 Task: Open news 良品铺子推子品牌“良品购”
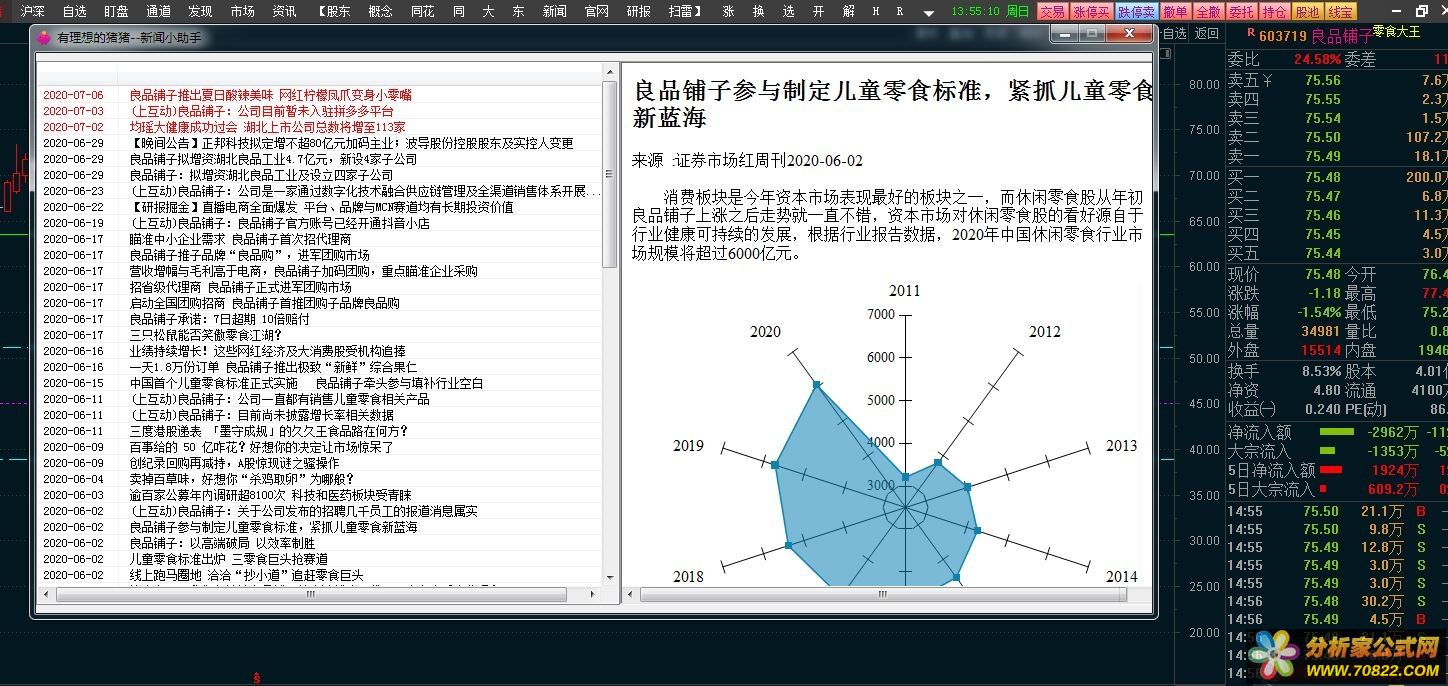point(249,255)
